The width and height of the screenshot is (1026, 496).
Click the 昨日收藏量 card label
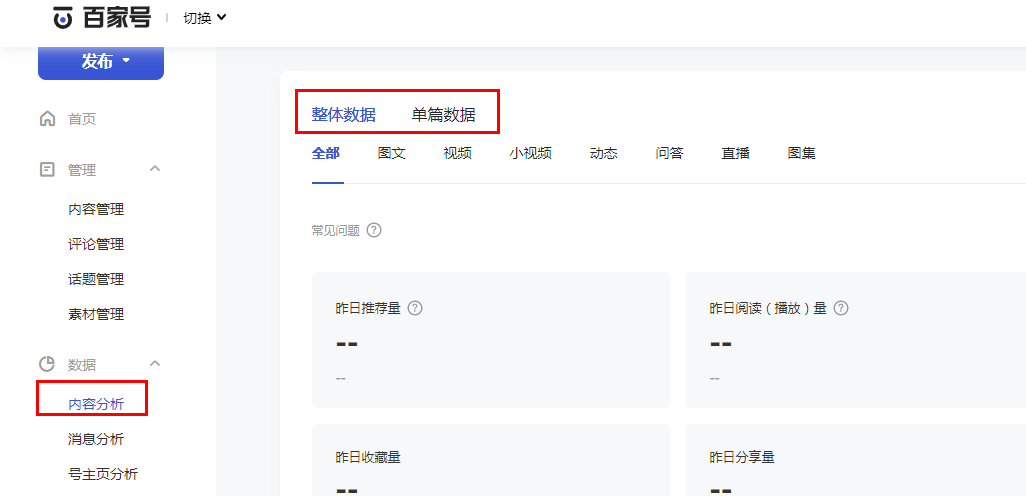tap(368, 457)
